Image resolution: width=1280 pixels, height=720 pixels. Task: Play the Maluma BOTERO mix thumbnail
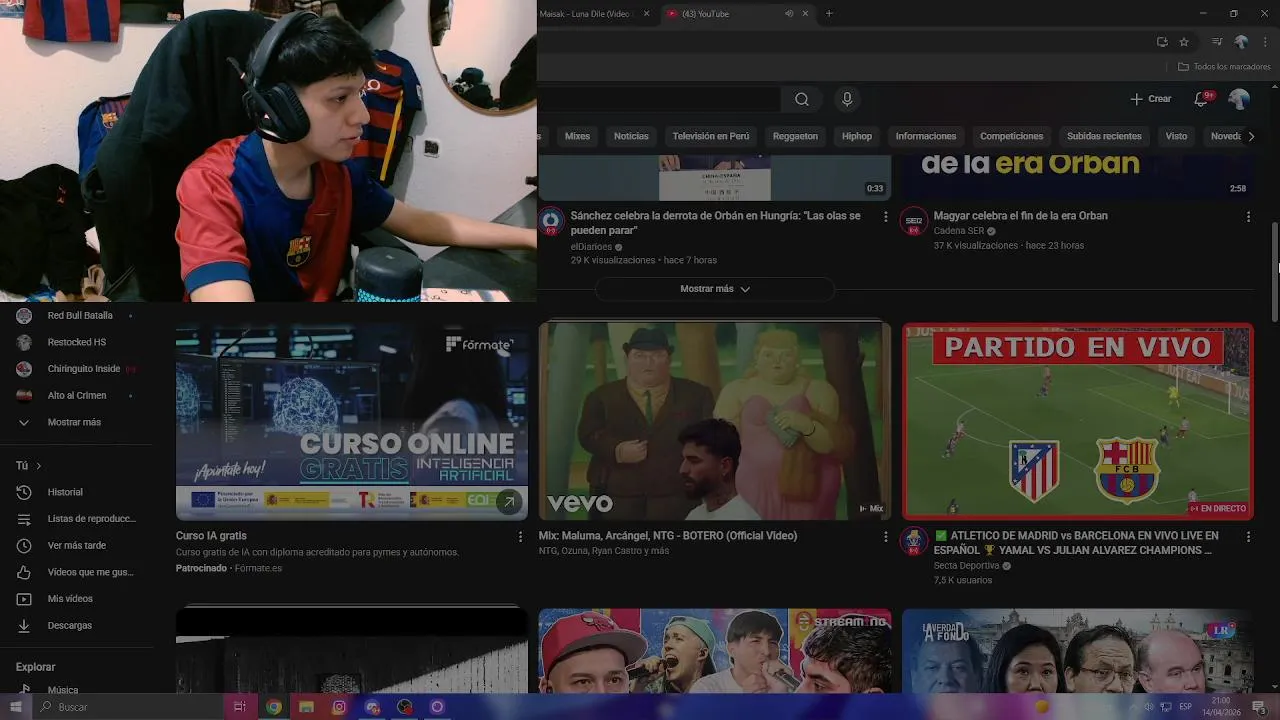(714, 421)
